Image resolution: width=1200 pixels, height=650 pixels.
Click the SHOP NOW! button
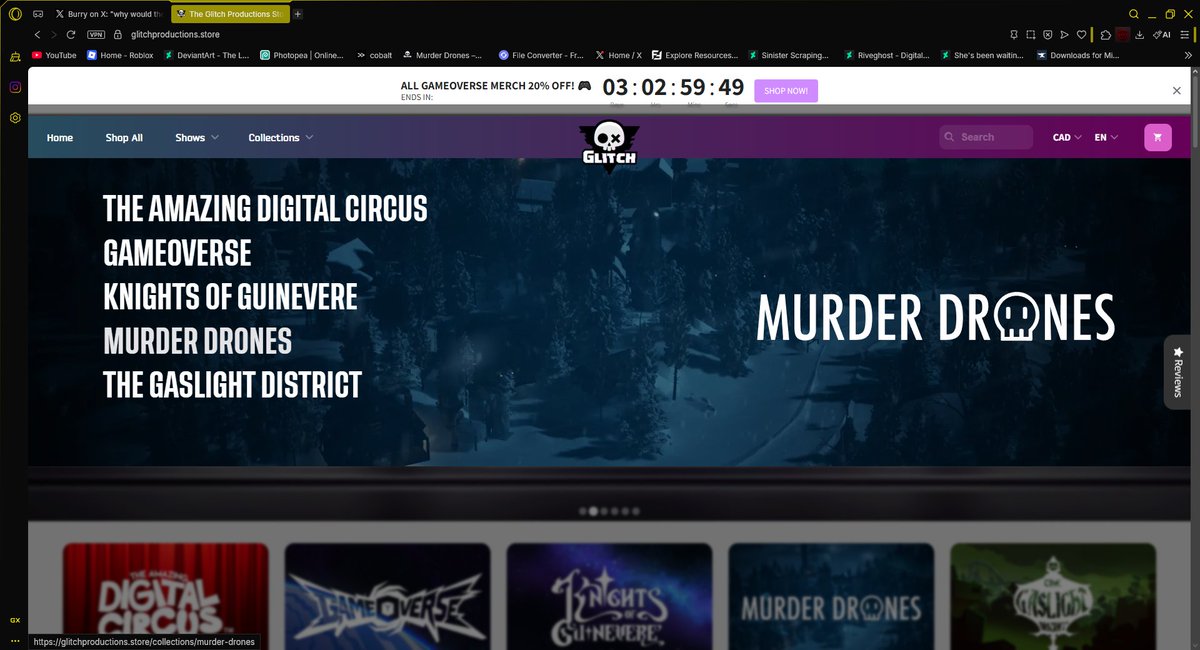coord(786,90)
